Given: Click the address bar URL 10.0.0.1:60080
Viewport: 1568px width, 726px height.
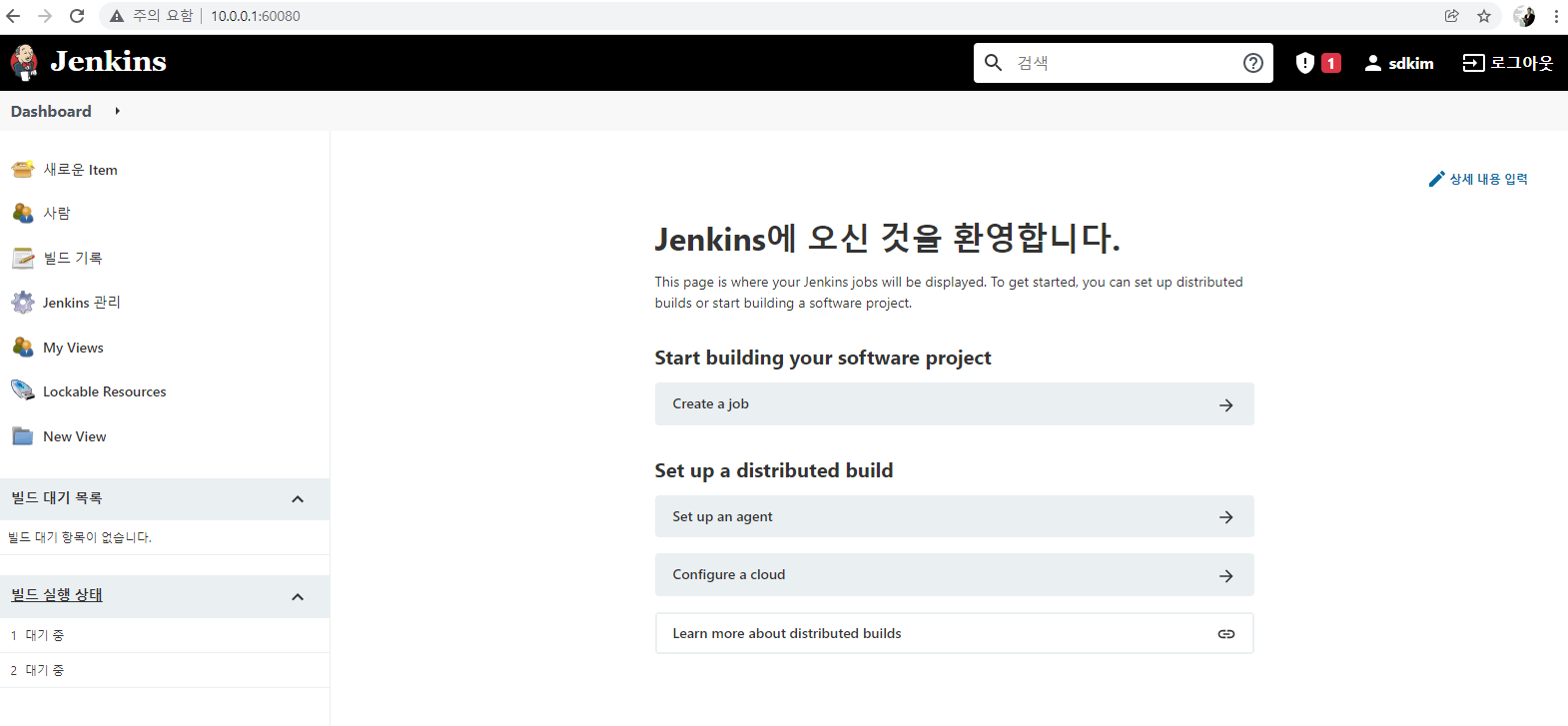Looking at the screenshot, I should point(255,16).
